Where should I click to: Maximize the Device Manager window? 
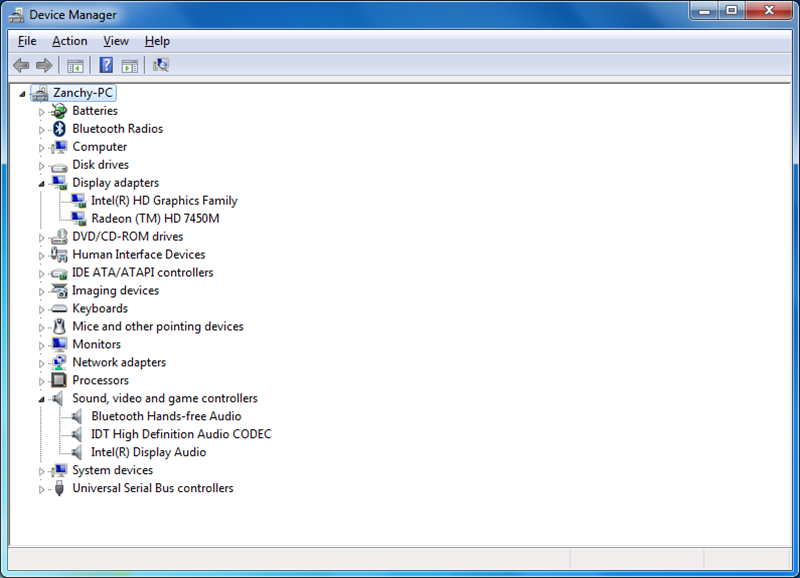pos(732,10)
